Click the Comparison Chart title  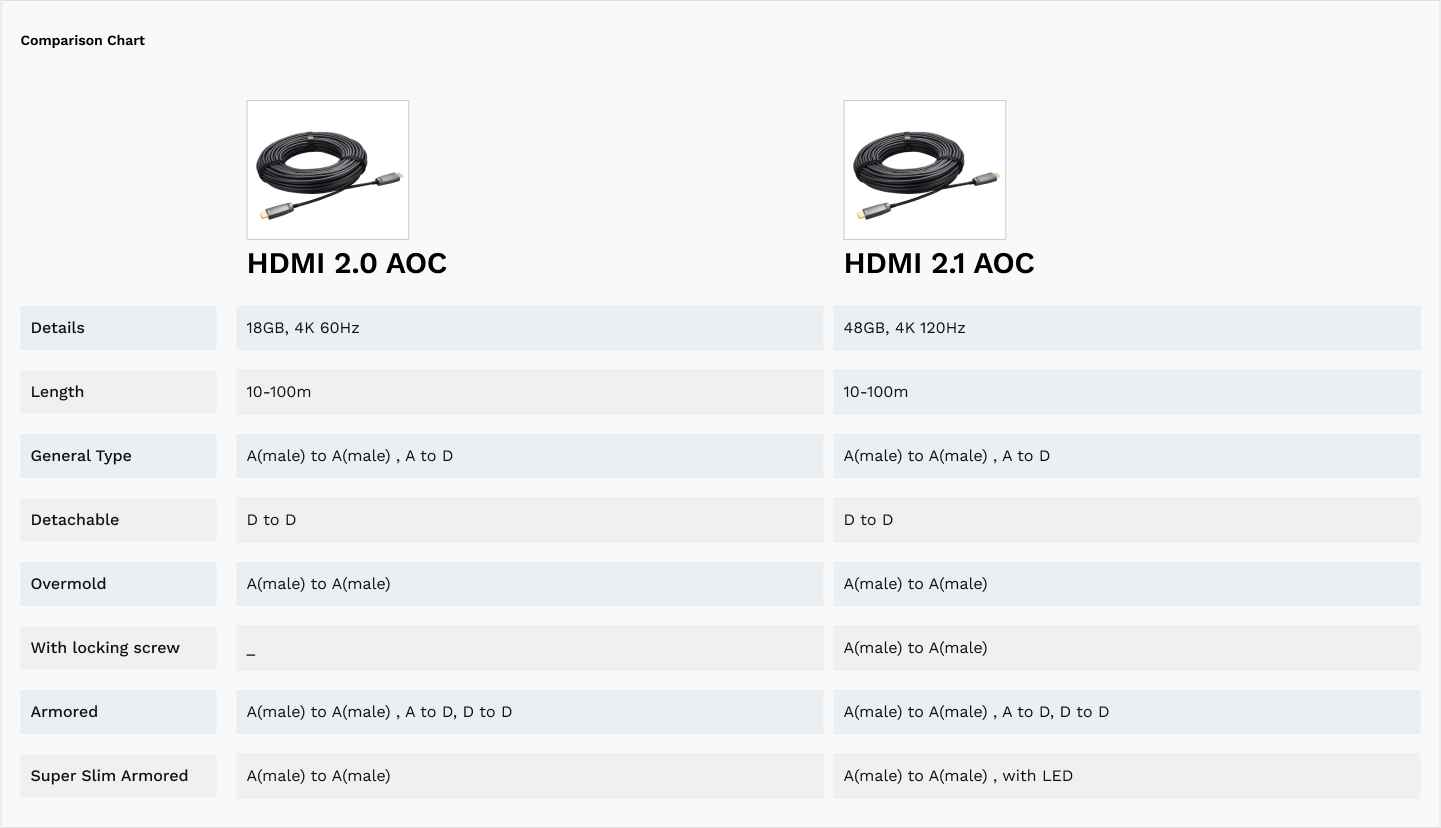click(x=83, y=41)
